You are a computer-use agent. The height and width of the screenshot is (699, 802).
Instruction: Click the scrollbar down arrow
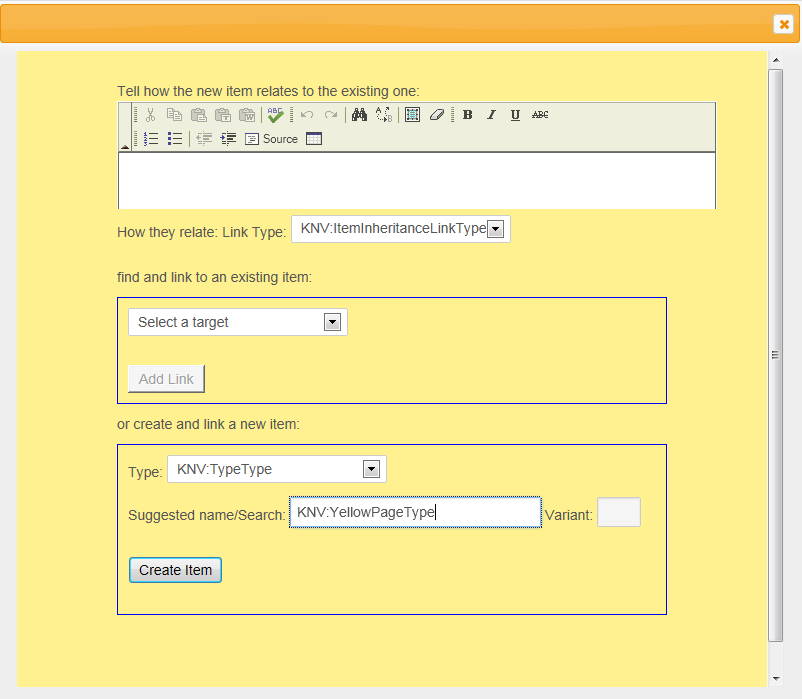pos(776,679)
